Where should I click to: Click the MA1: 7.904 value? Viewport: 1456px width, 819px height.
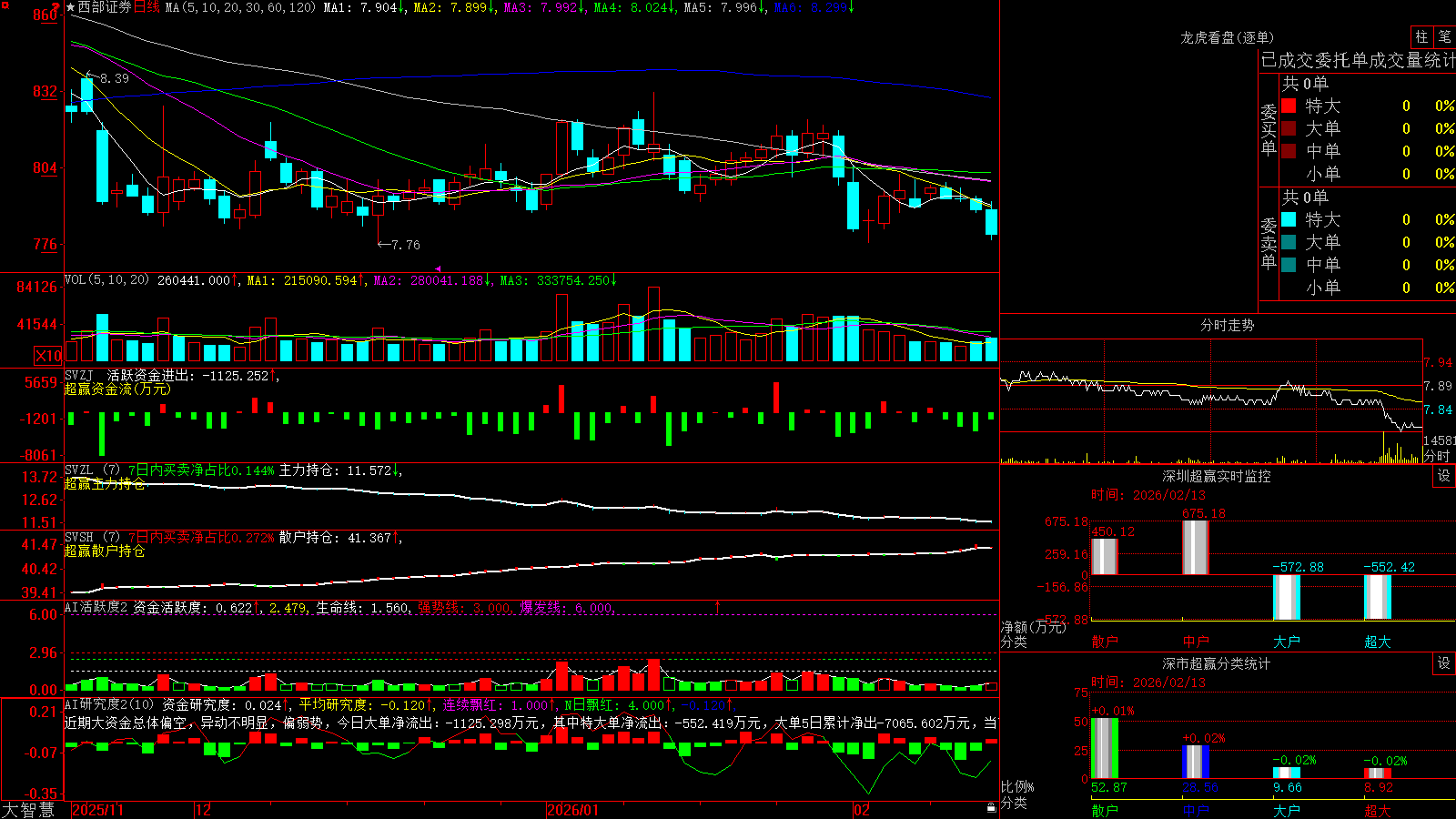(x=366, y=7)
